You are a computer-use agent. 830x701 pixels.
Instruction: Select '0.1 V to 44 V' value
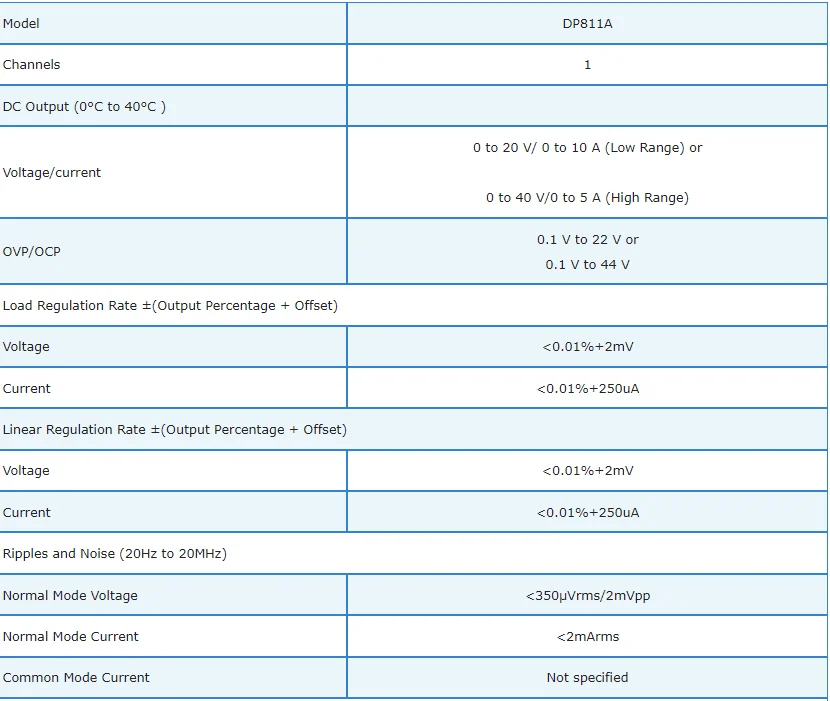(588, 265)
